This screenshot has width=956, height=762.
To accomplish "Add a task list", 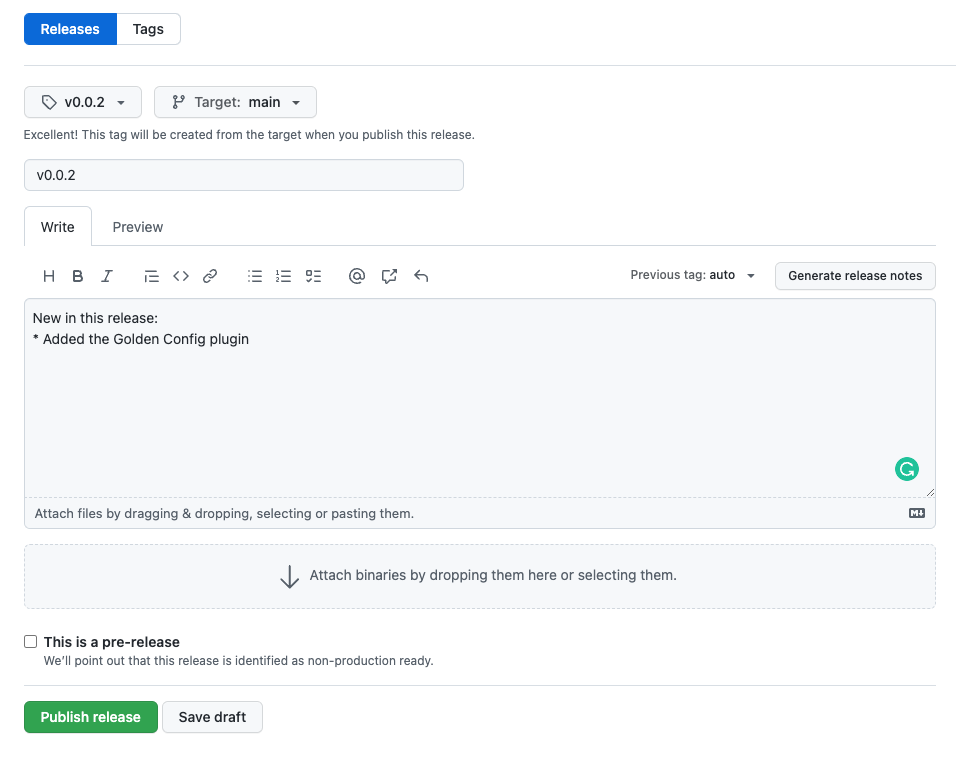I will click(x=313, y=276).
